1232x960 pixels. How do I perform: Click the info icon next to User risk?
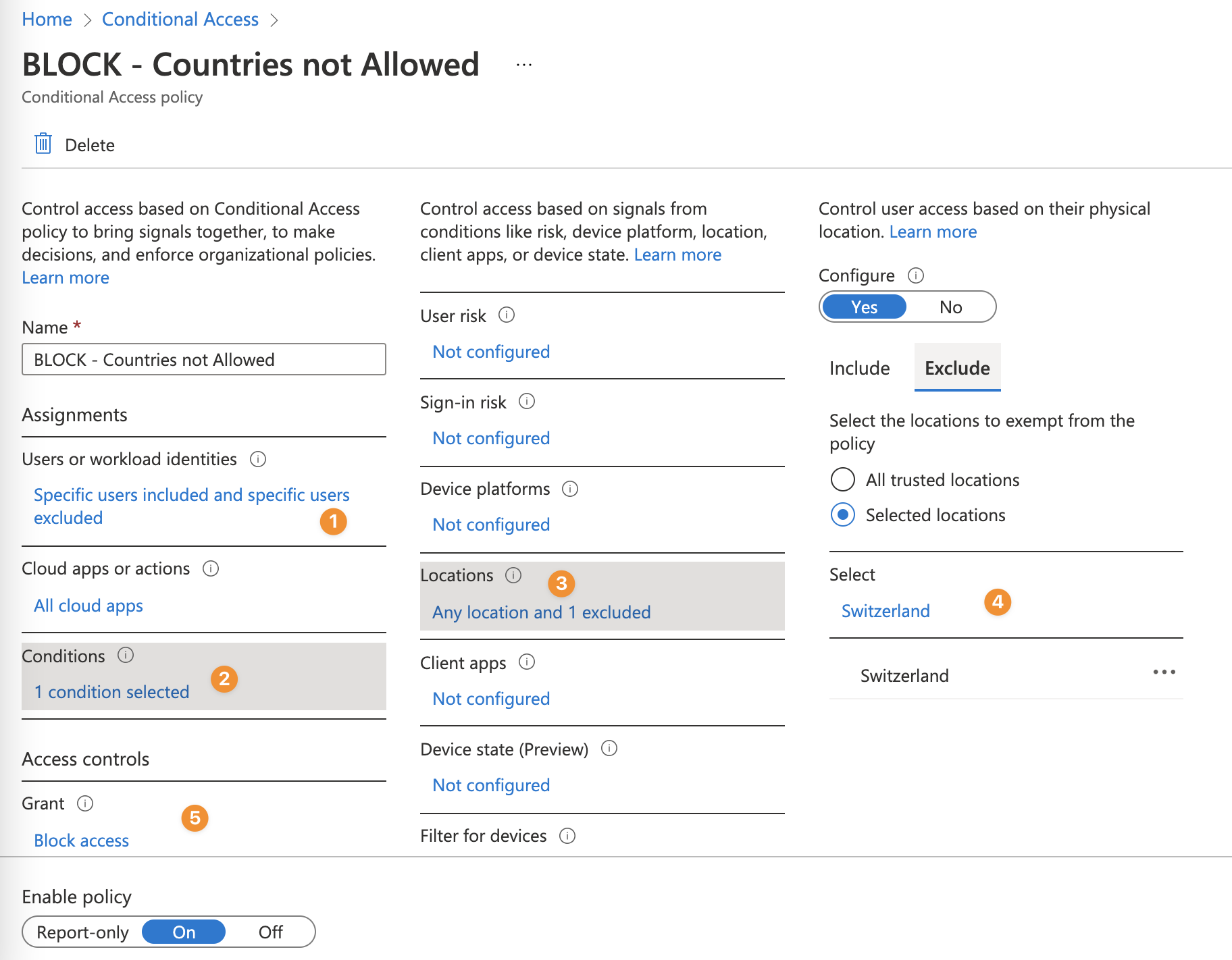(x=507, y=315)
